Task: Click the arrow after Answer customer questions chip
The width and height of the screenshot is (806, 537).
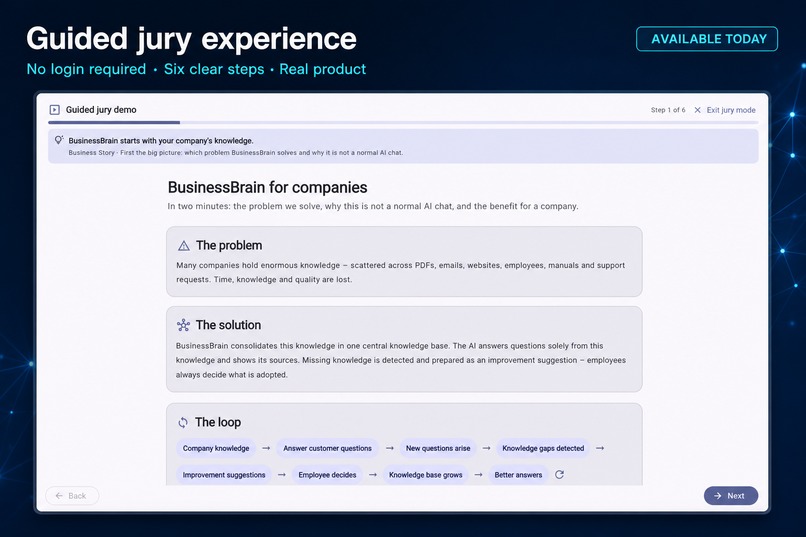Action: click(x=390, y=448)
